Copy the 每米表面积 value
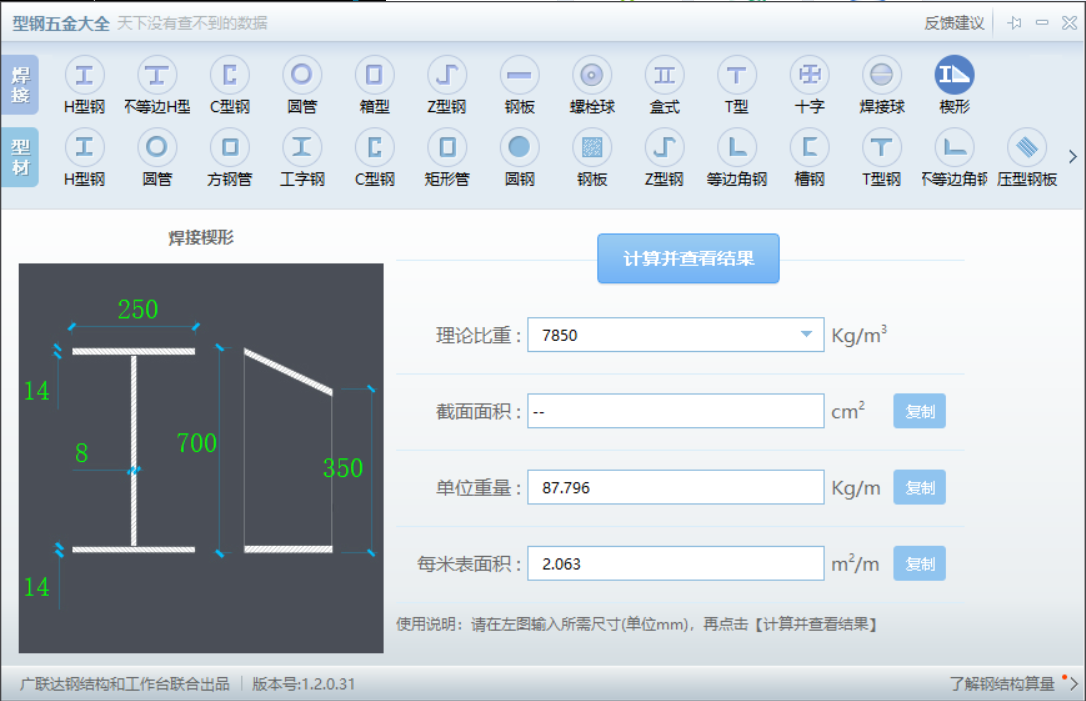 (x=919, y=563)
